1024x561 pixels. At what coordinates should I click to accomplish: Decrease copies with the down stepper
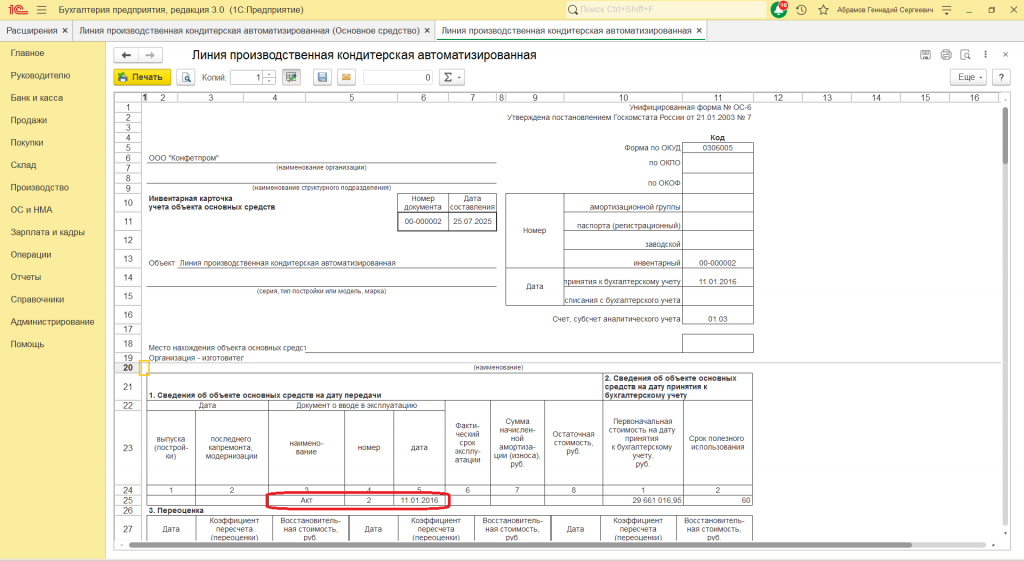pyautogui.click(x=269, y=81)
